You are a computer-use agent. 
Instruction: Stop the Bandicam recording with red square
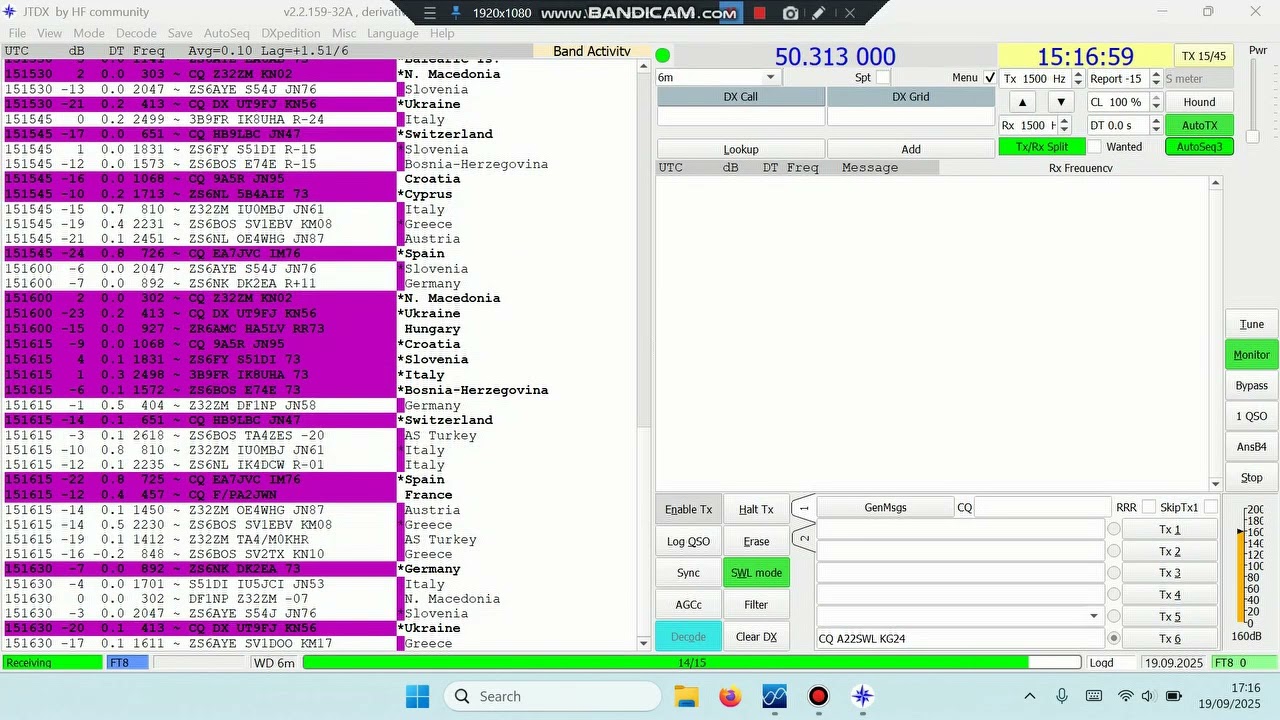(759, 13)
